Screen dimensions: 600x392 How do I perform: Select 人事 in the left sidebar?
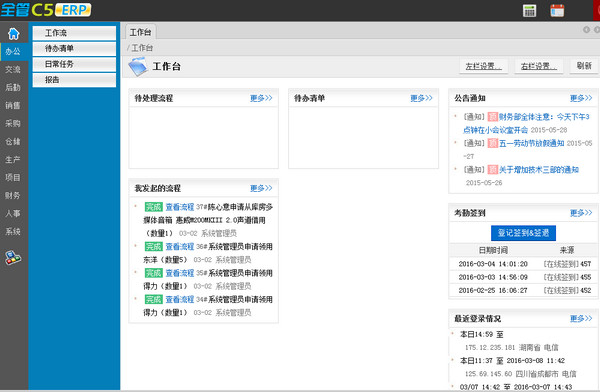point(13,213)
